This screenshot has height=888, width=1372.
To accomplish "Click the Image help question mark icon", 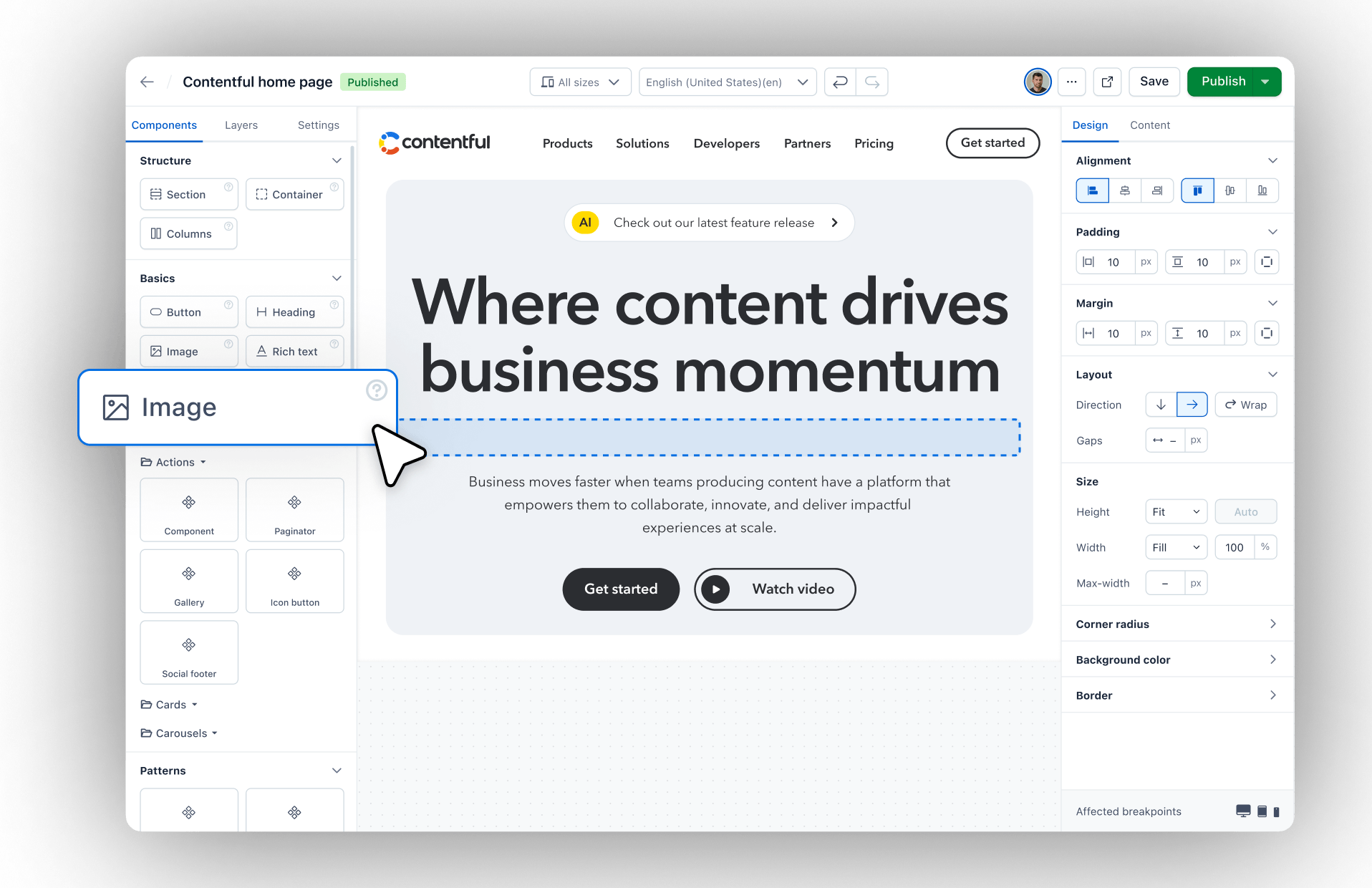I will coord(377,390).
